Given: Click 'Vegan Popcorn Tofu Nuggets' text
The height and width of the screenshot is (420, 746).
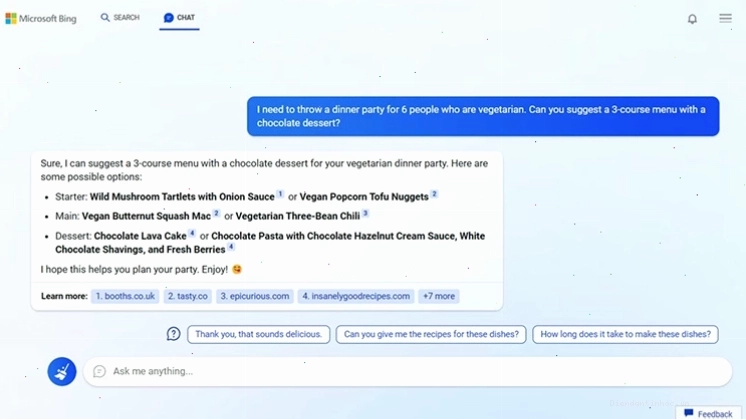Looking at the screenshot, I should click(x=364, y=197).
